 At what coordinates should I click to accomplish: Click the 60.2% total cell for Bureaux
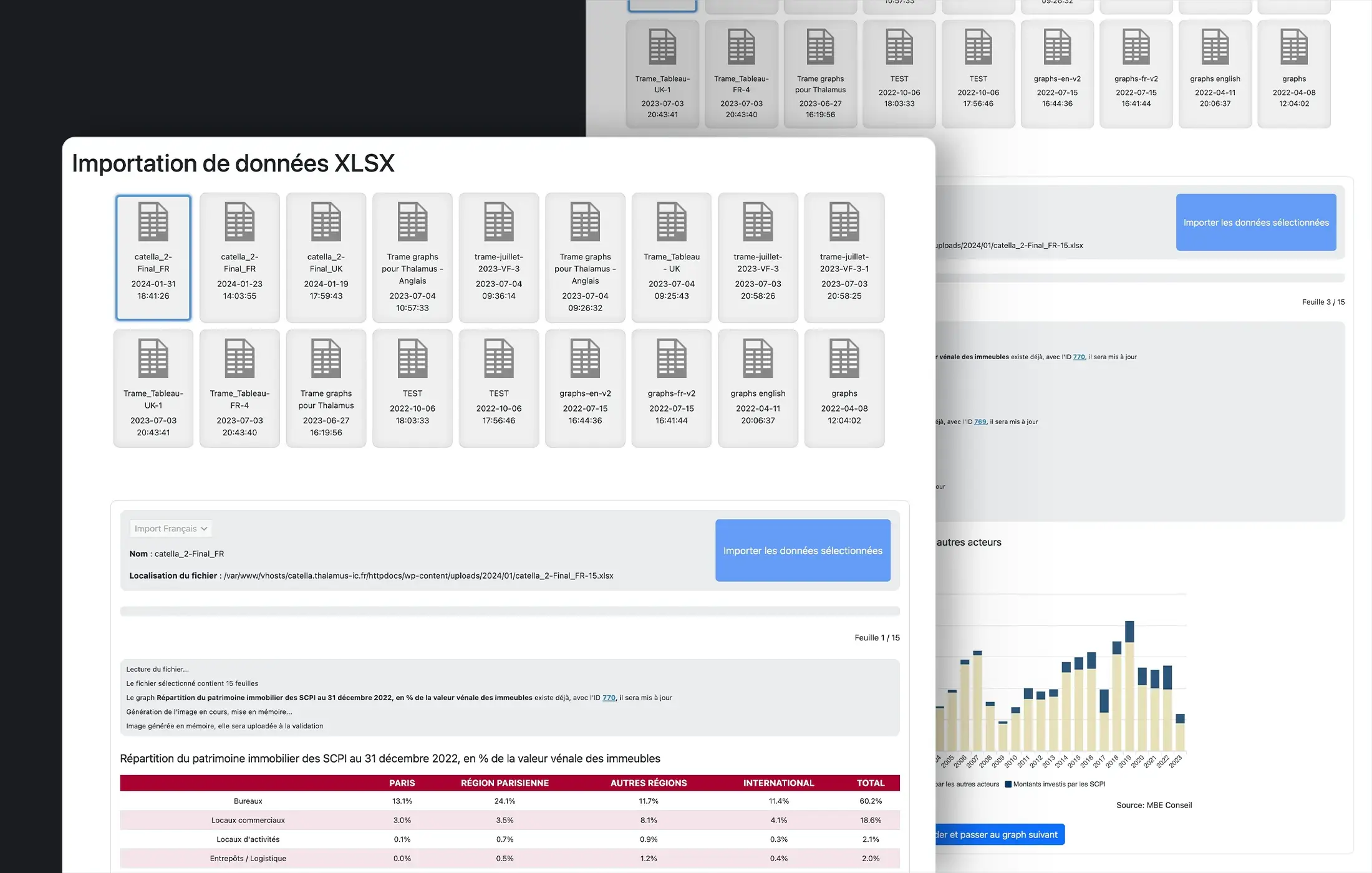click(x=871, y=801)
